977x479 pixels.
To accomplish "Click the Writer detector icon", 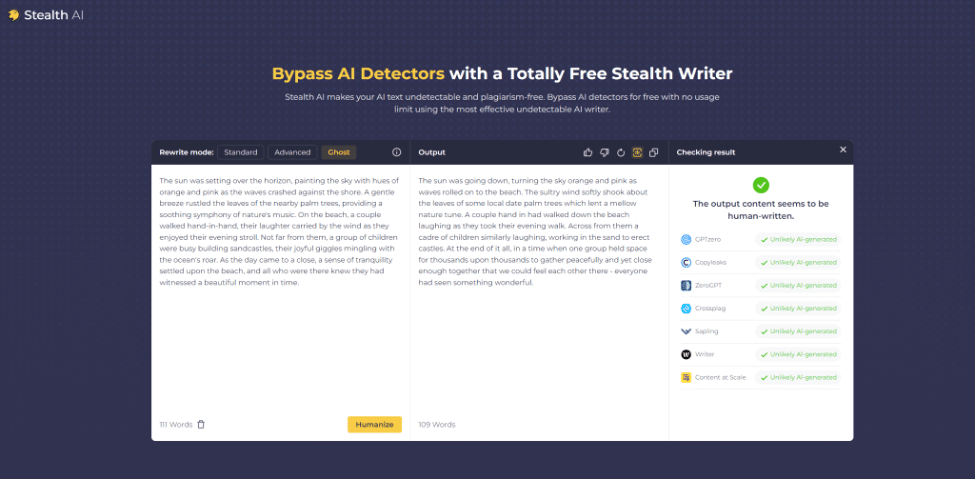I will [686, 354].
